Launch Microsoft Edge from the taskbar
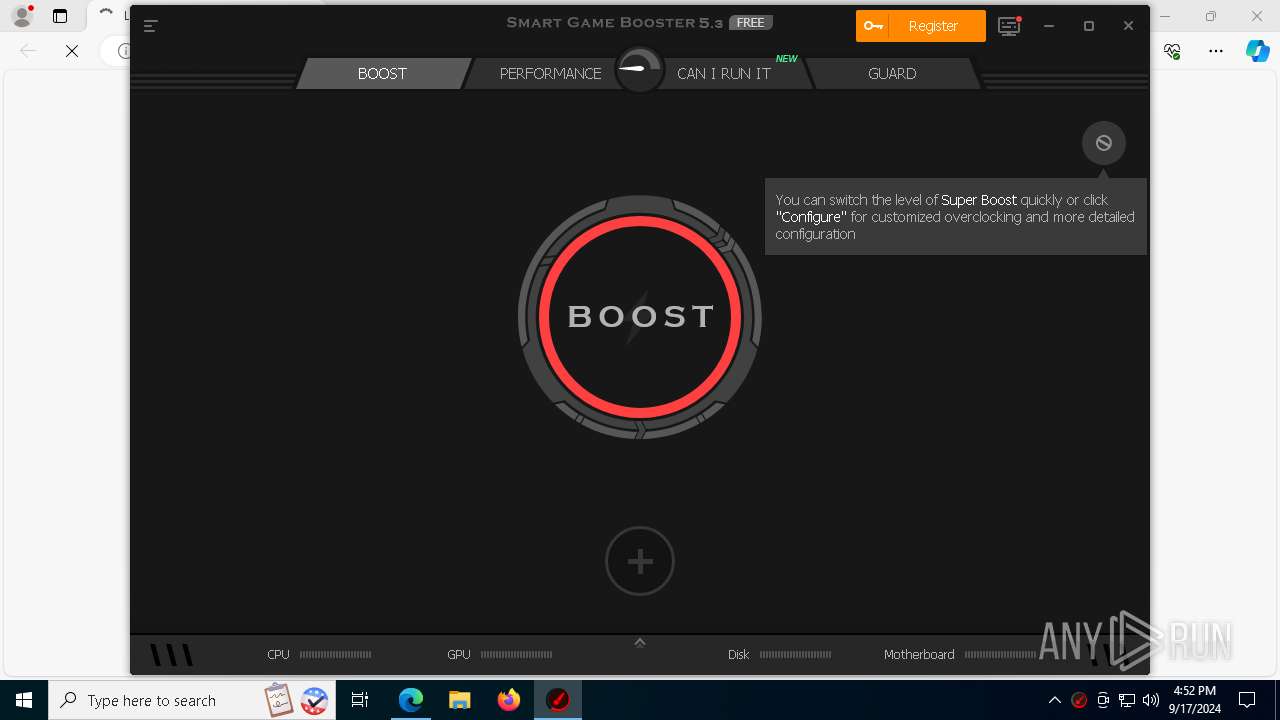The image size is (1280, 720). [411, 700]
